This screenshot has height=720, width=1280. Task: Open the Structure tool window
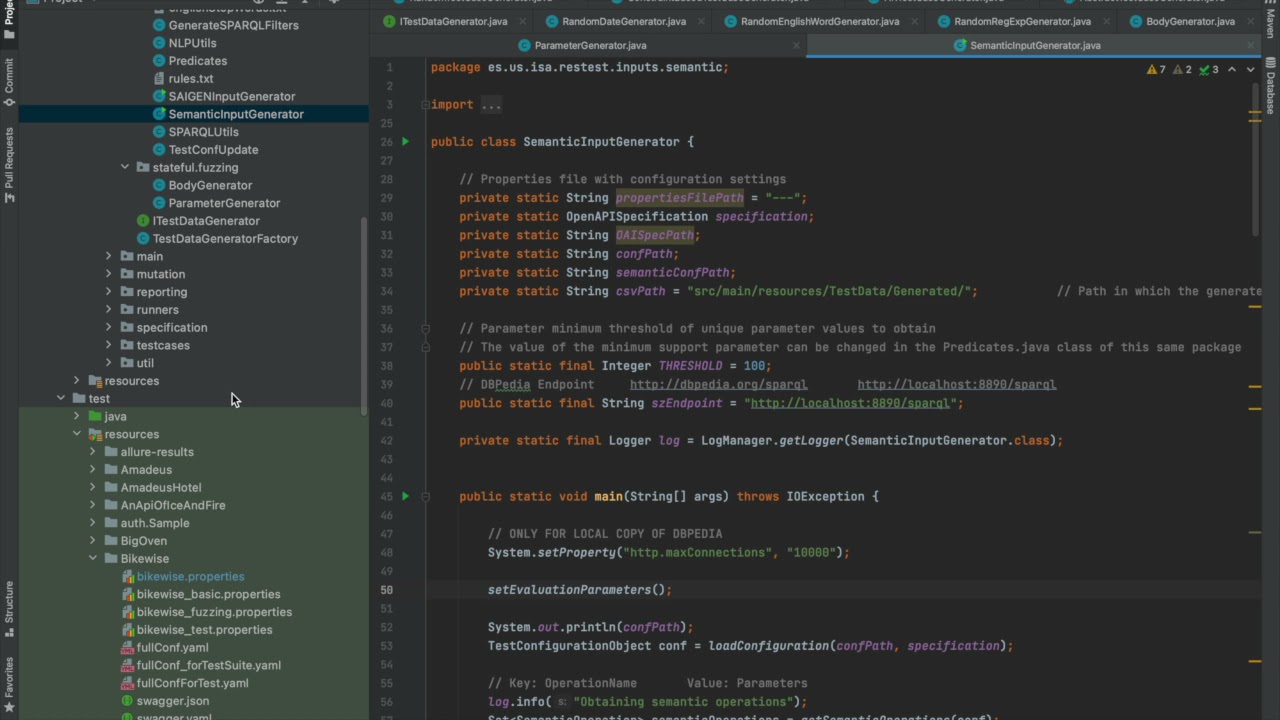tap(9, 609)
